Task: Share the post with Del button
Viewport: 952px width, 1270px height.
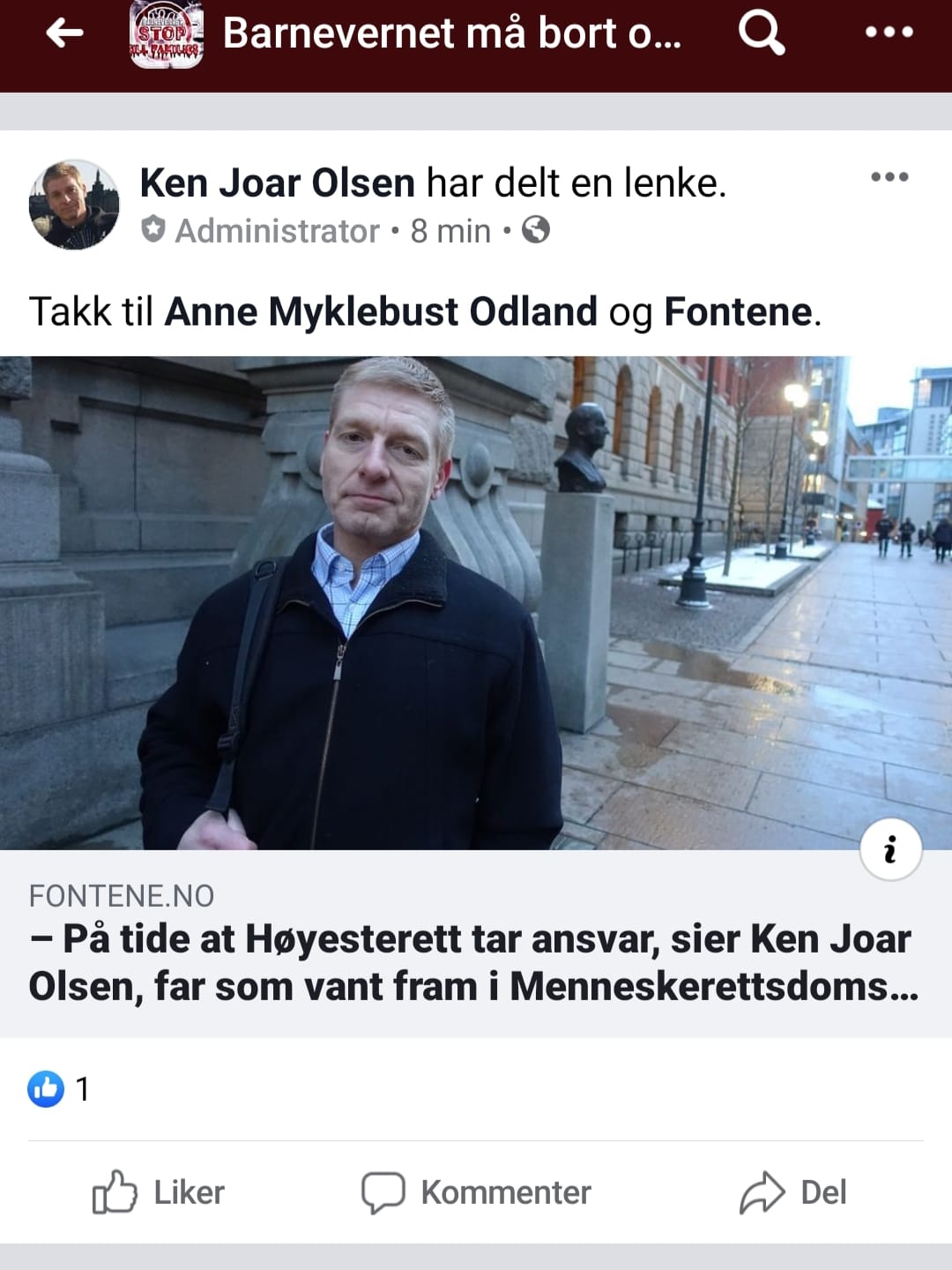Action: [x=792, y=1192]
